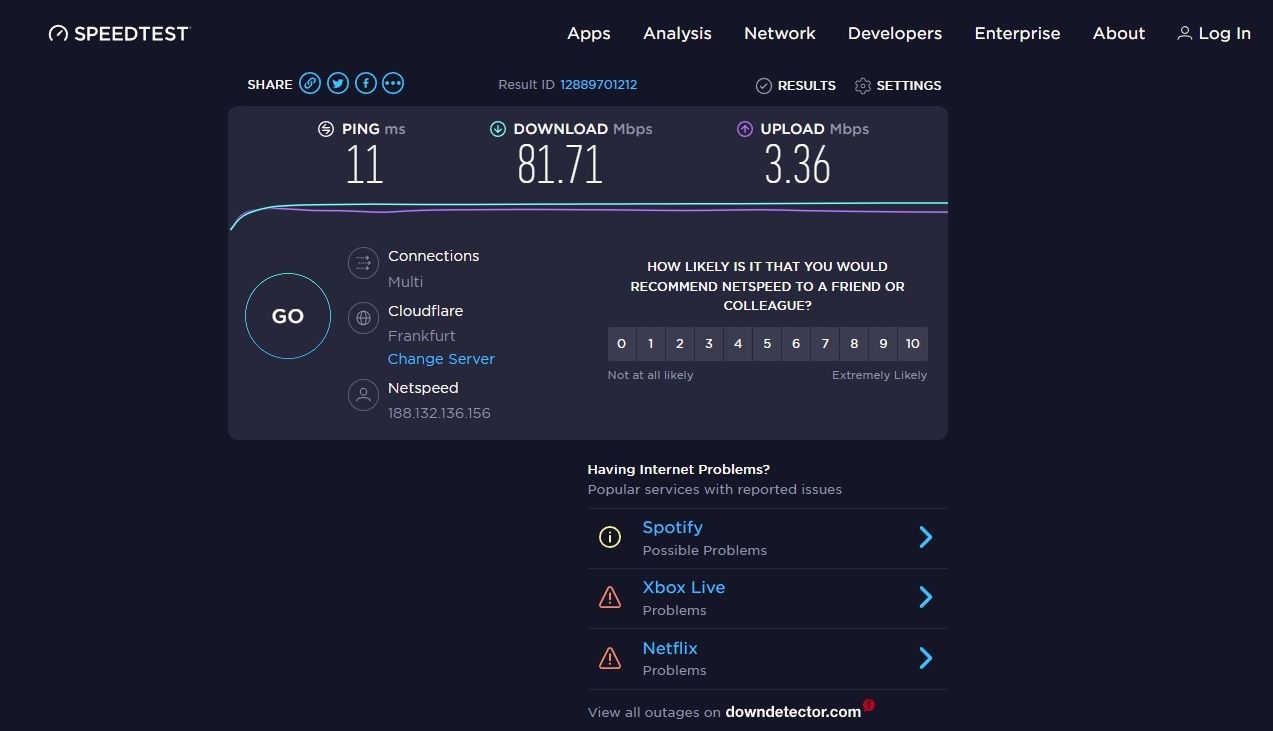Share result on Twitter
Screen dimensions: 1273x731
(337, 83)
